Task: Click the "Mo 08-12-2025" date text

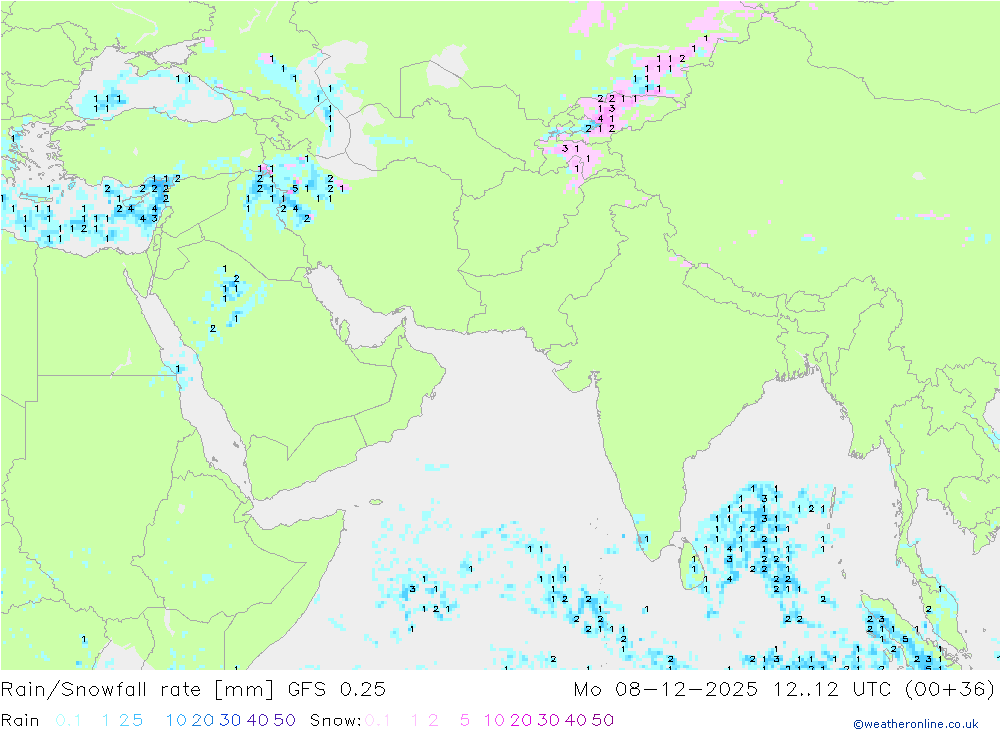Action: (x=666, y=690)
